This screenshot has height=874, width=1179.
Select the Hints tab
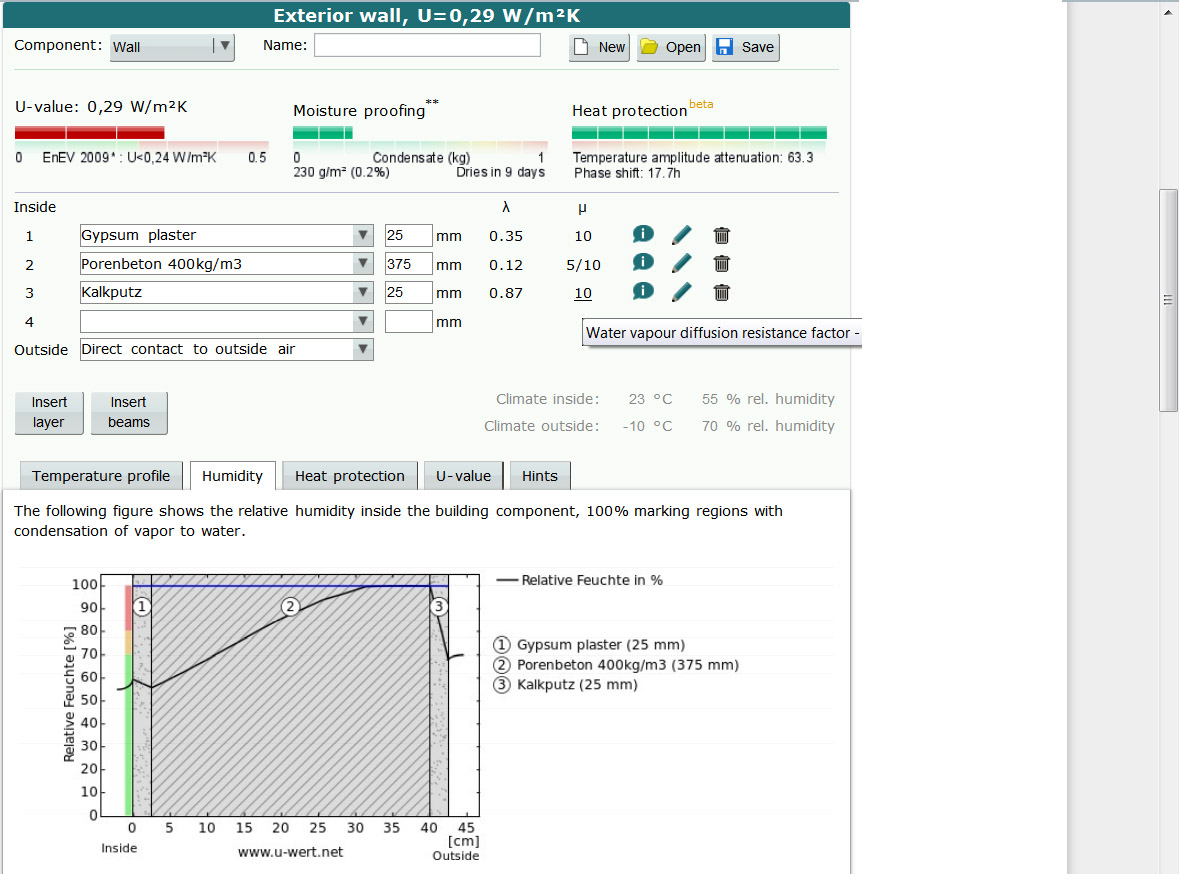[x=539, y=476]
